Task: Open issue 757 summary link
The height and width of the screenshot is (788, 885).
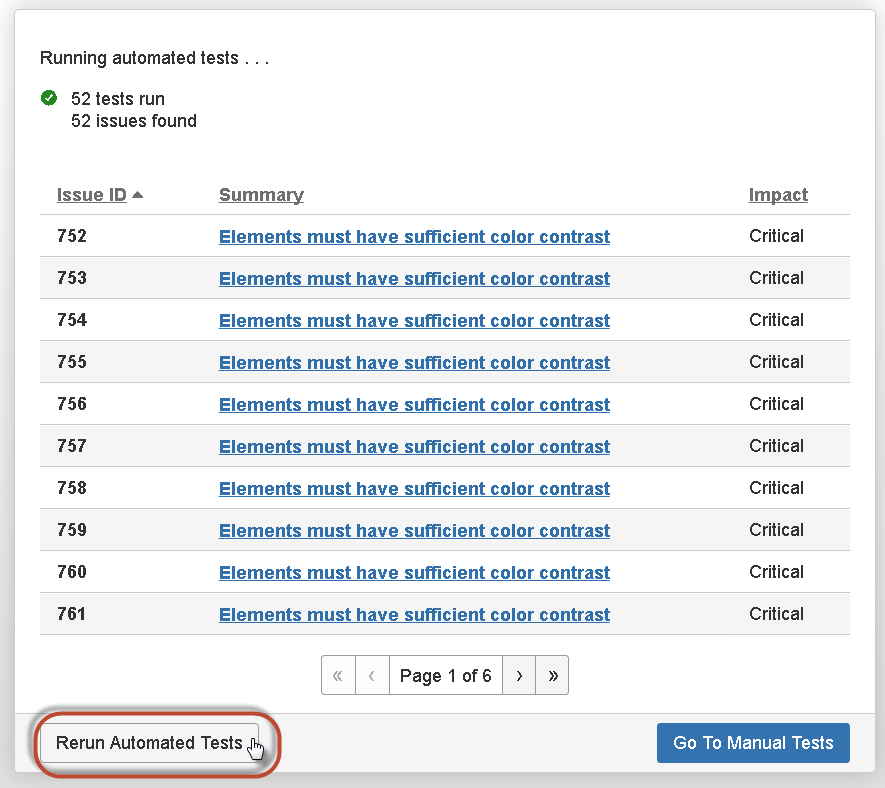Action: [414, 446]
